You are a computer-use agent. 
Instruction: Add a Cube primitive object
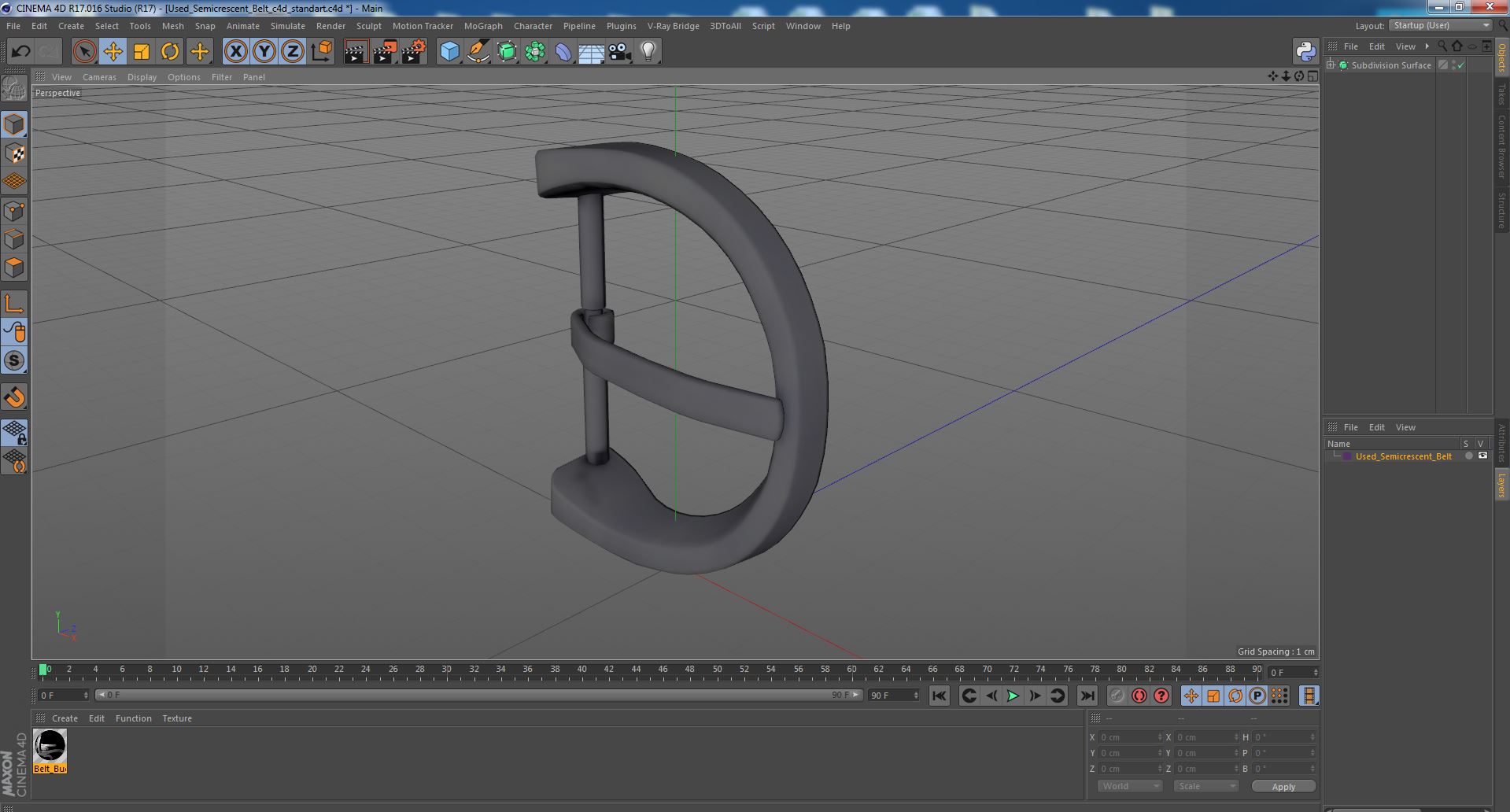[449, 52]
